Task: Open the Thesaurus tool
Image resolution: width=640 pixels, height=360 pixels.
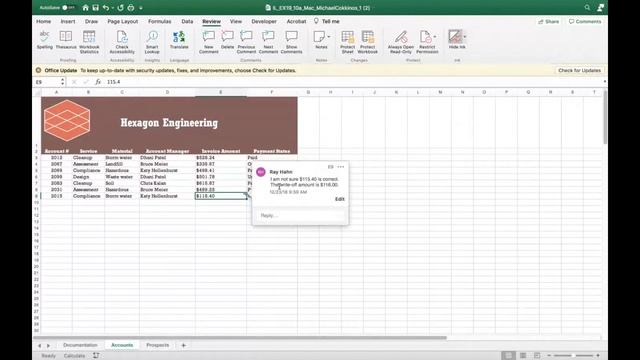Action: click(x=66, y=40)
